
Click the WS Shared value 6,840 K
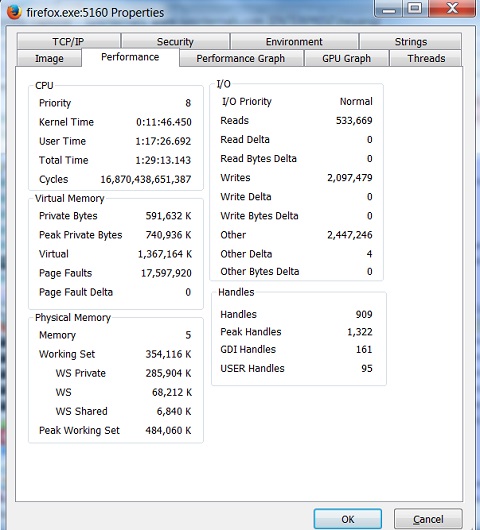(174, 411)
